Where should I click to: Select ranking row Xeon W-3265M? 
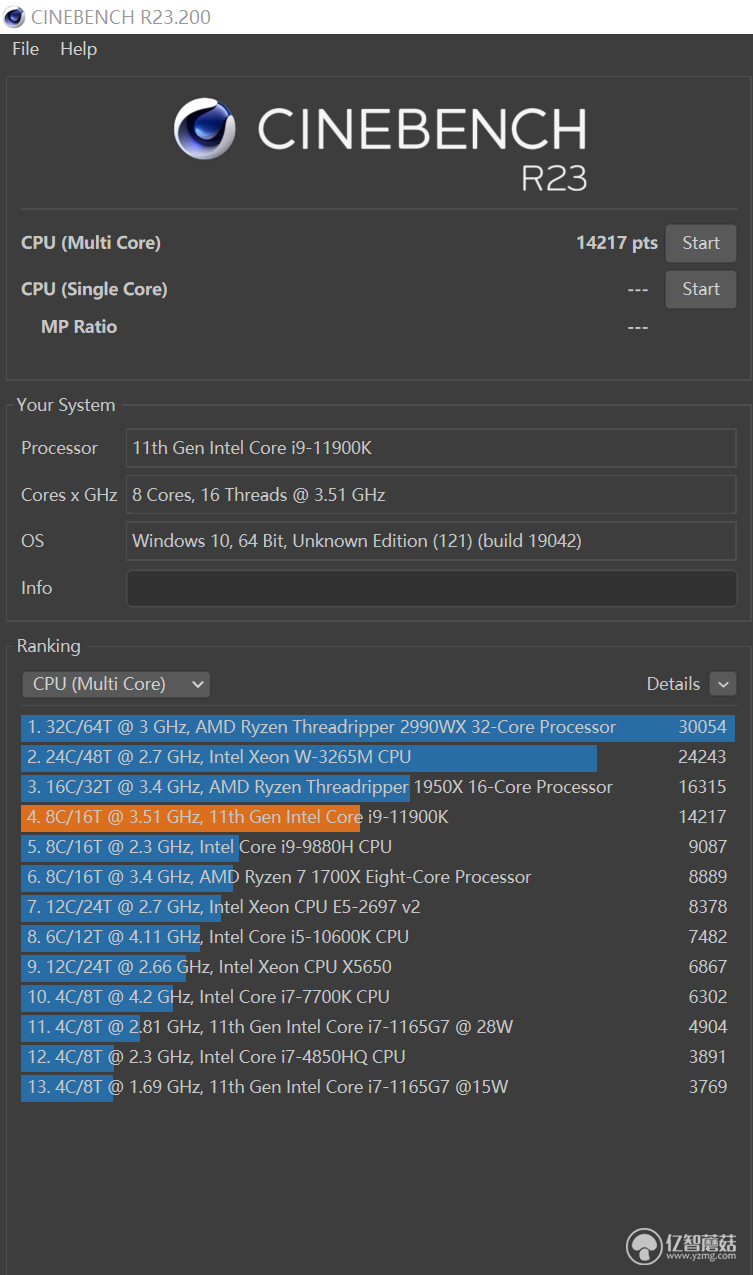378,757
